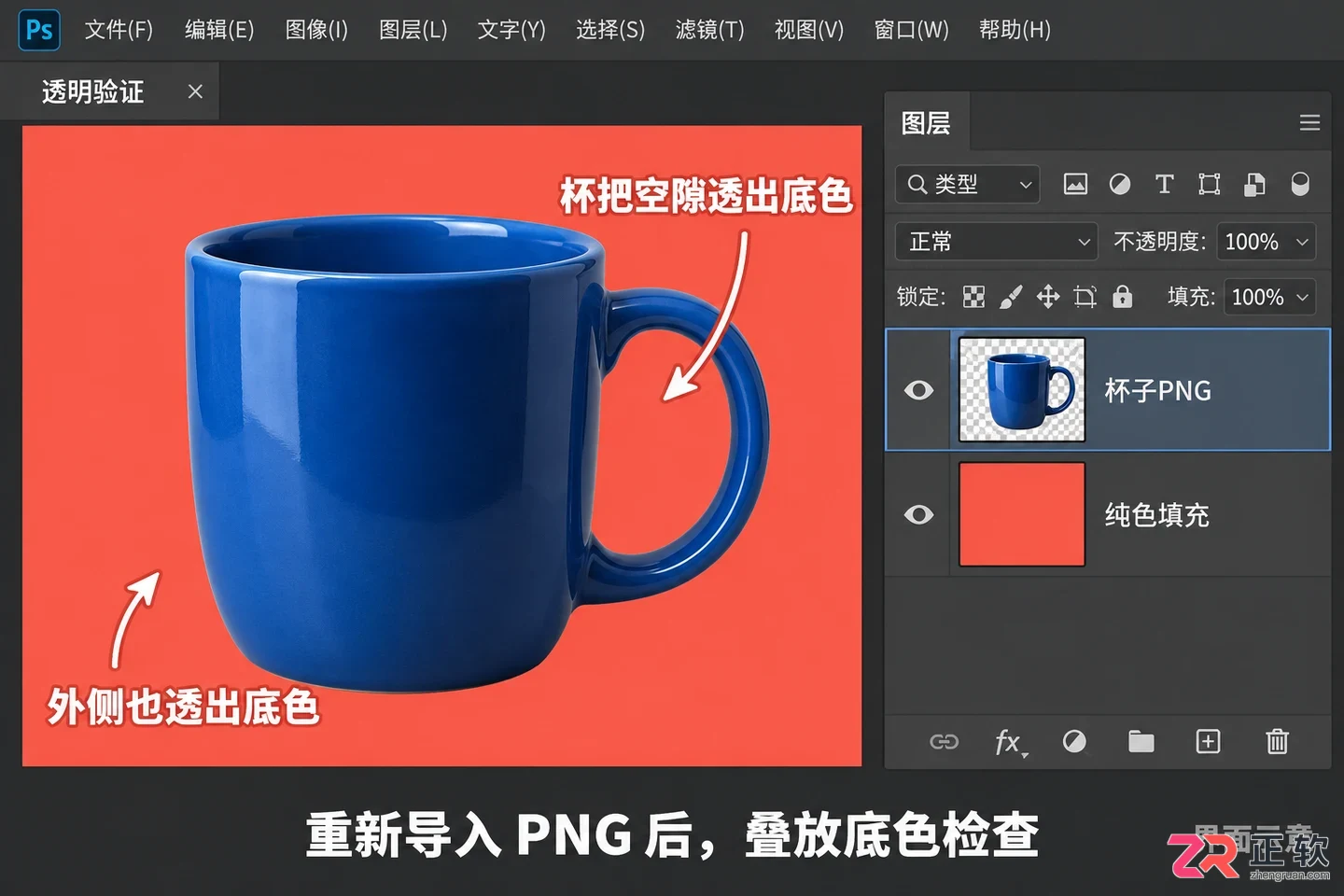Viewport: 1344px width, 896px height.
Task: Create new layer with plus icon
Action: pyautogui.click(x=1208, y=742)
